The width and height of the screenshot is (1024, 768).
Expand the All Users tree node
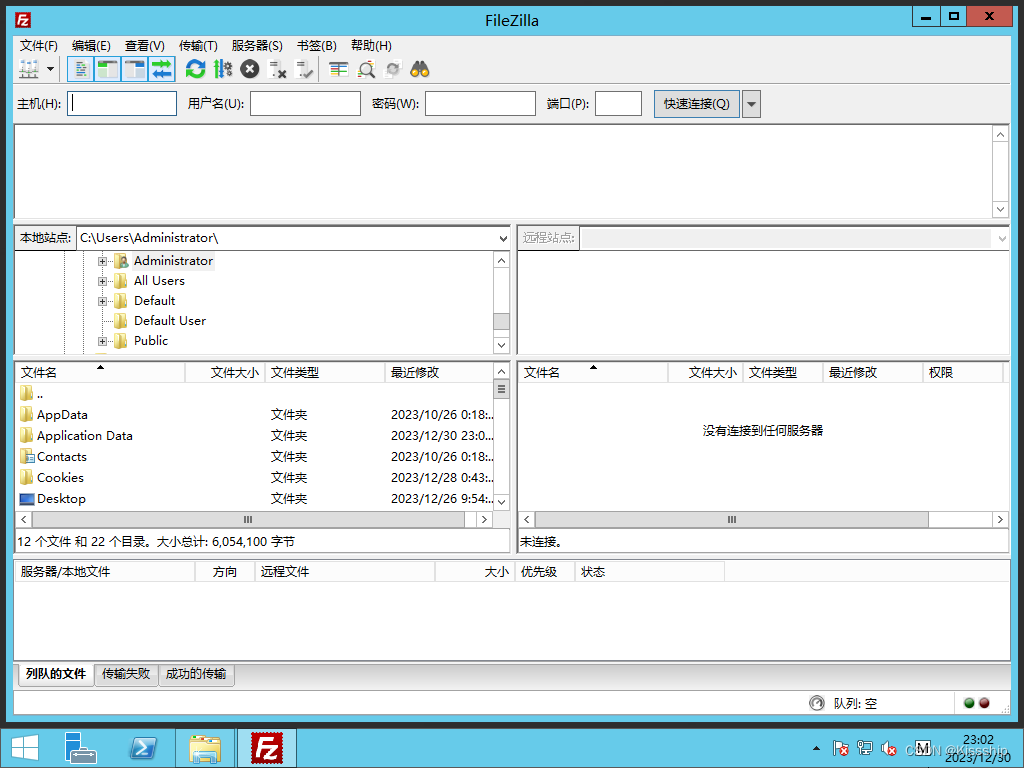click(x=102, y=281)
